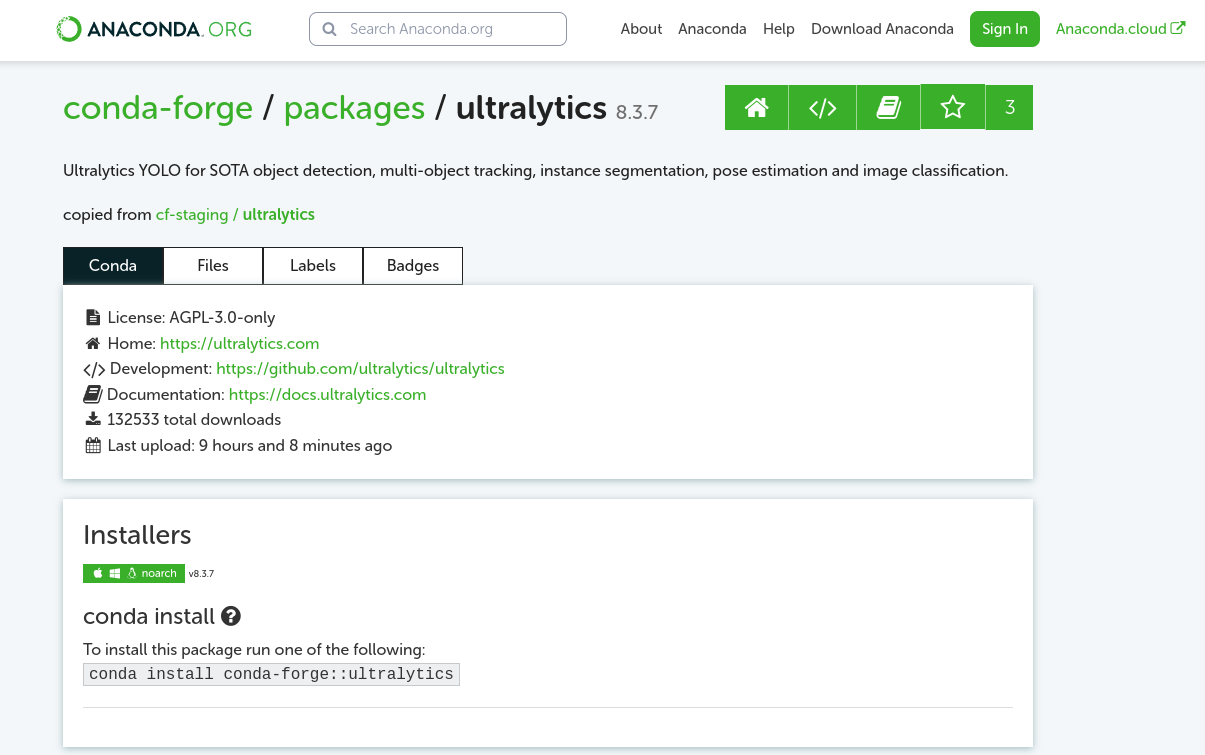Click the ultralytics package title
This screenshot has width=1205, height=755.
[x=531, y=107]
